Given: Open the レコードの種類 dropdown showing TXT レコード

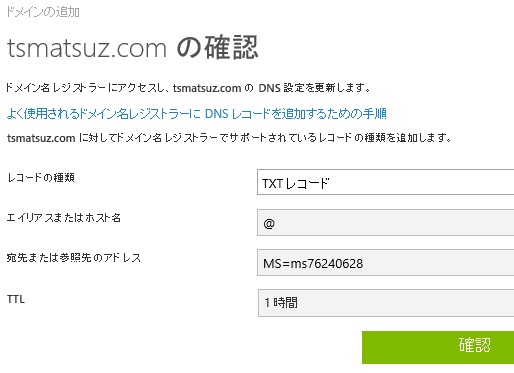Looking at the screenshot, I should click(386, 182).
